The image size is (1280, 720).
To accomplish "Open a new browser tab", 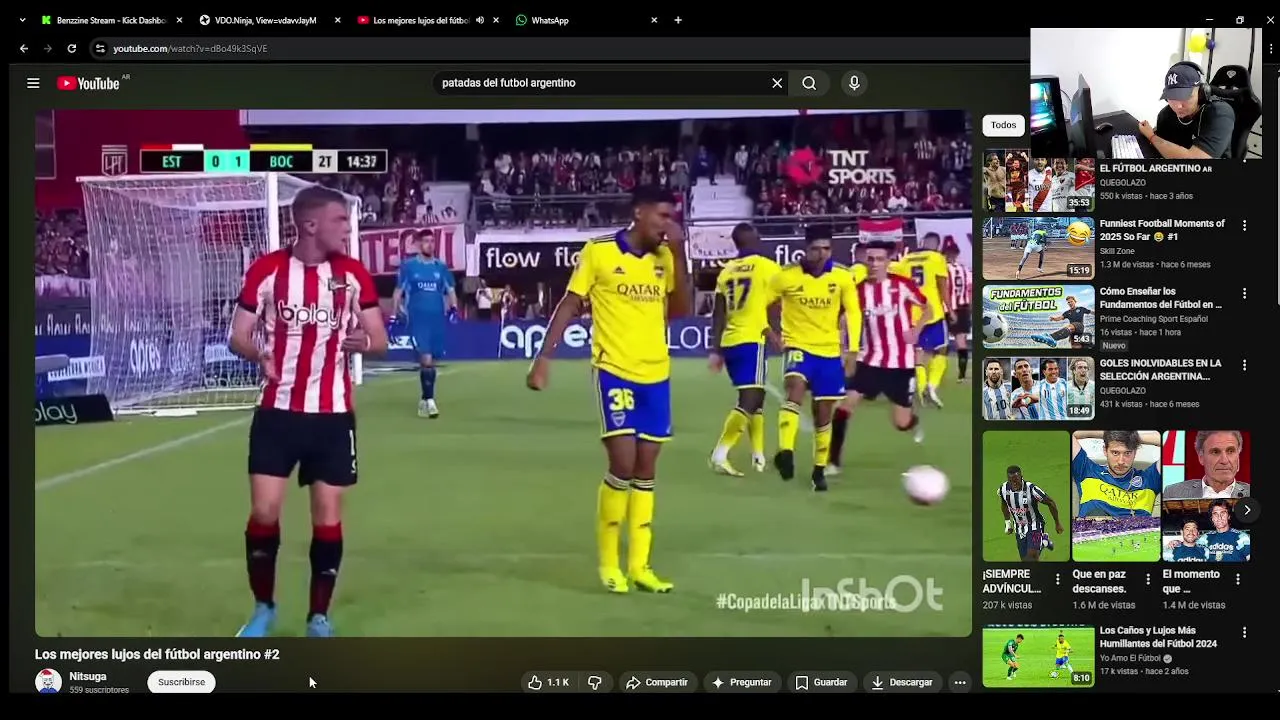I will click(678, 20).
